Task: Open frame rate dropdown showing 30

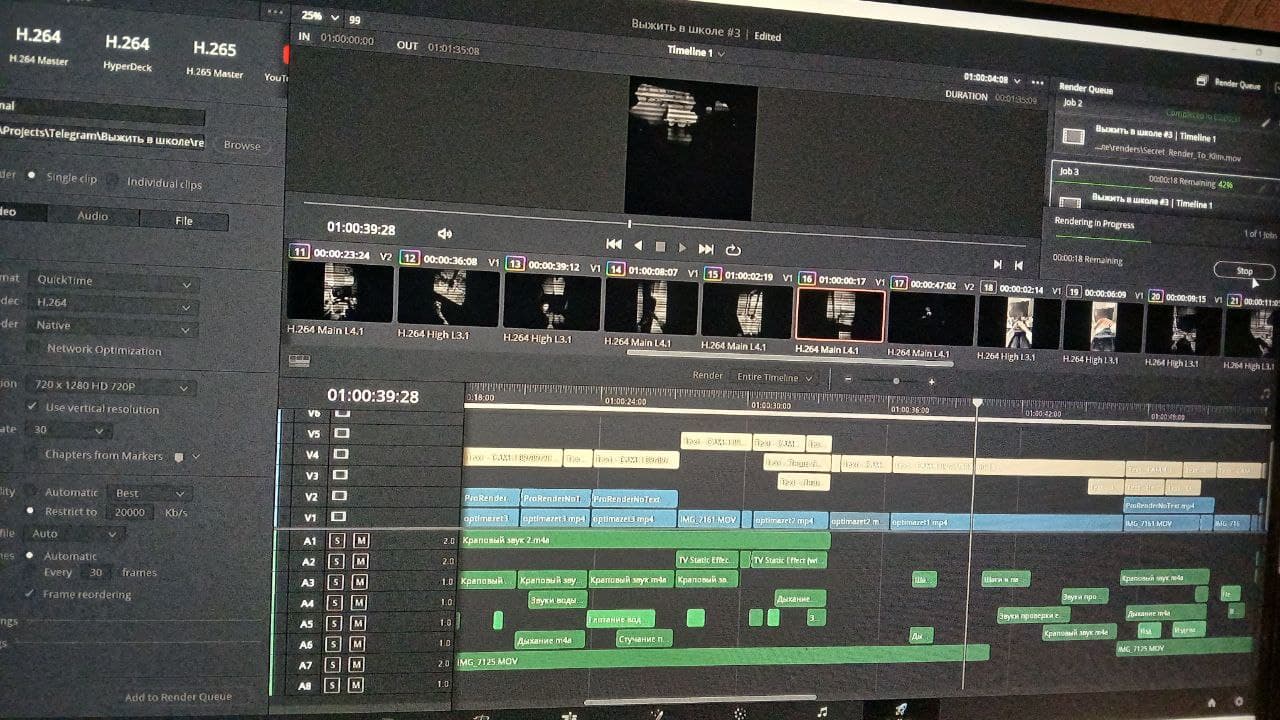Action: [x=68, y=430]
